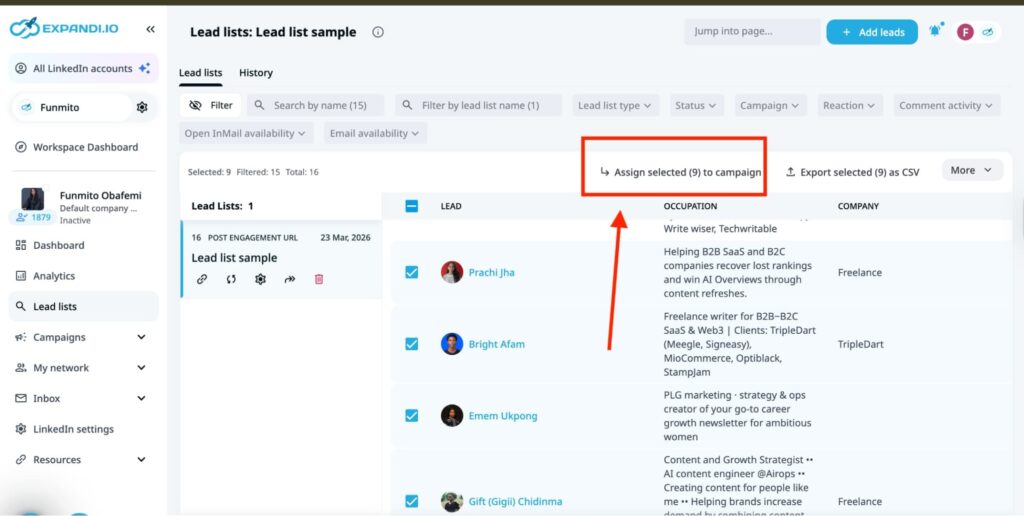Viewport: 1024px width, 516px height.
Task: Open the Lead list type dropdown
Action: pos(616,105)
